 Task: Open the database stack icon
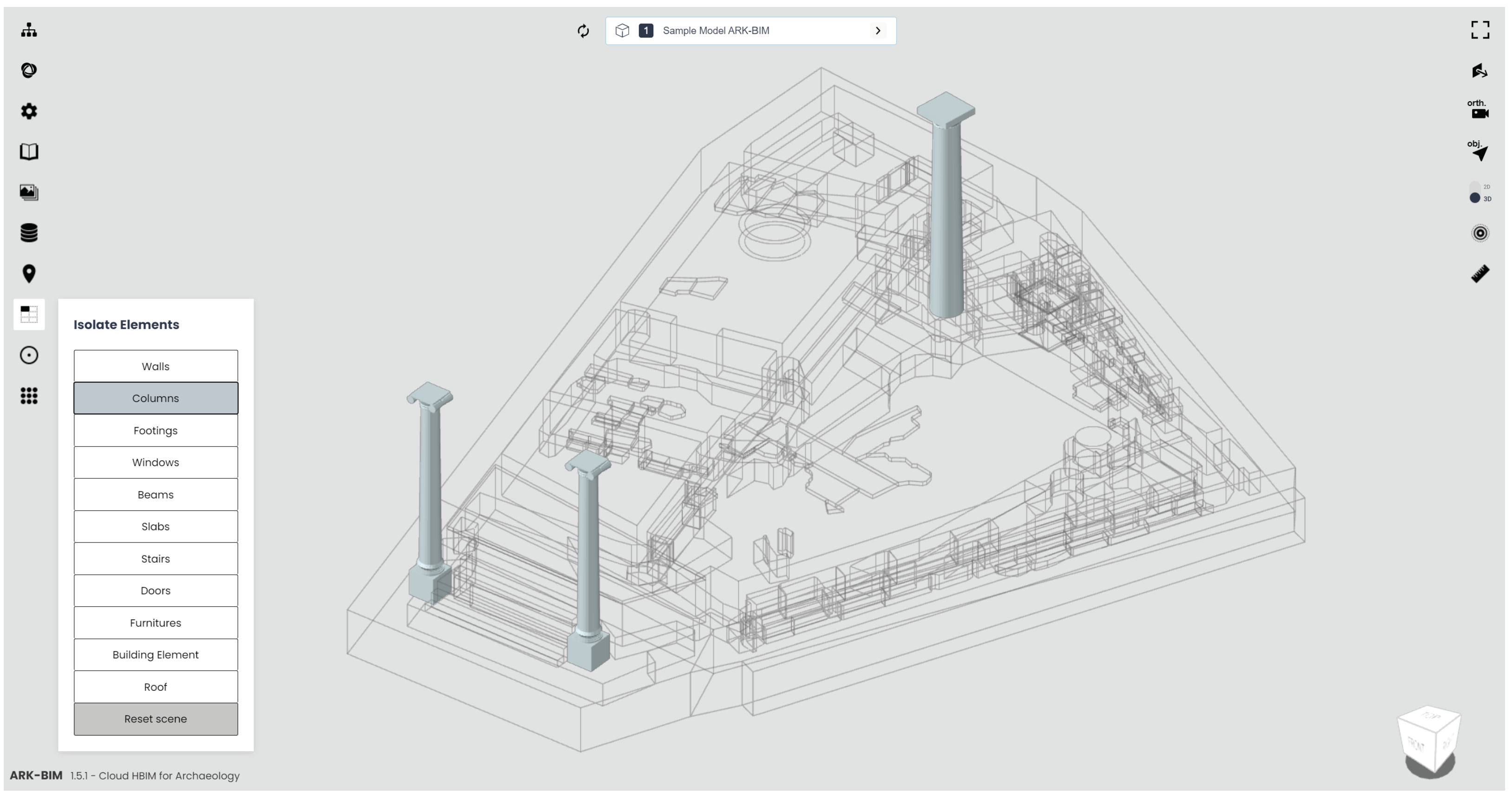pos(29,232)
